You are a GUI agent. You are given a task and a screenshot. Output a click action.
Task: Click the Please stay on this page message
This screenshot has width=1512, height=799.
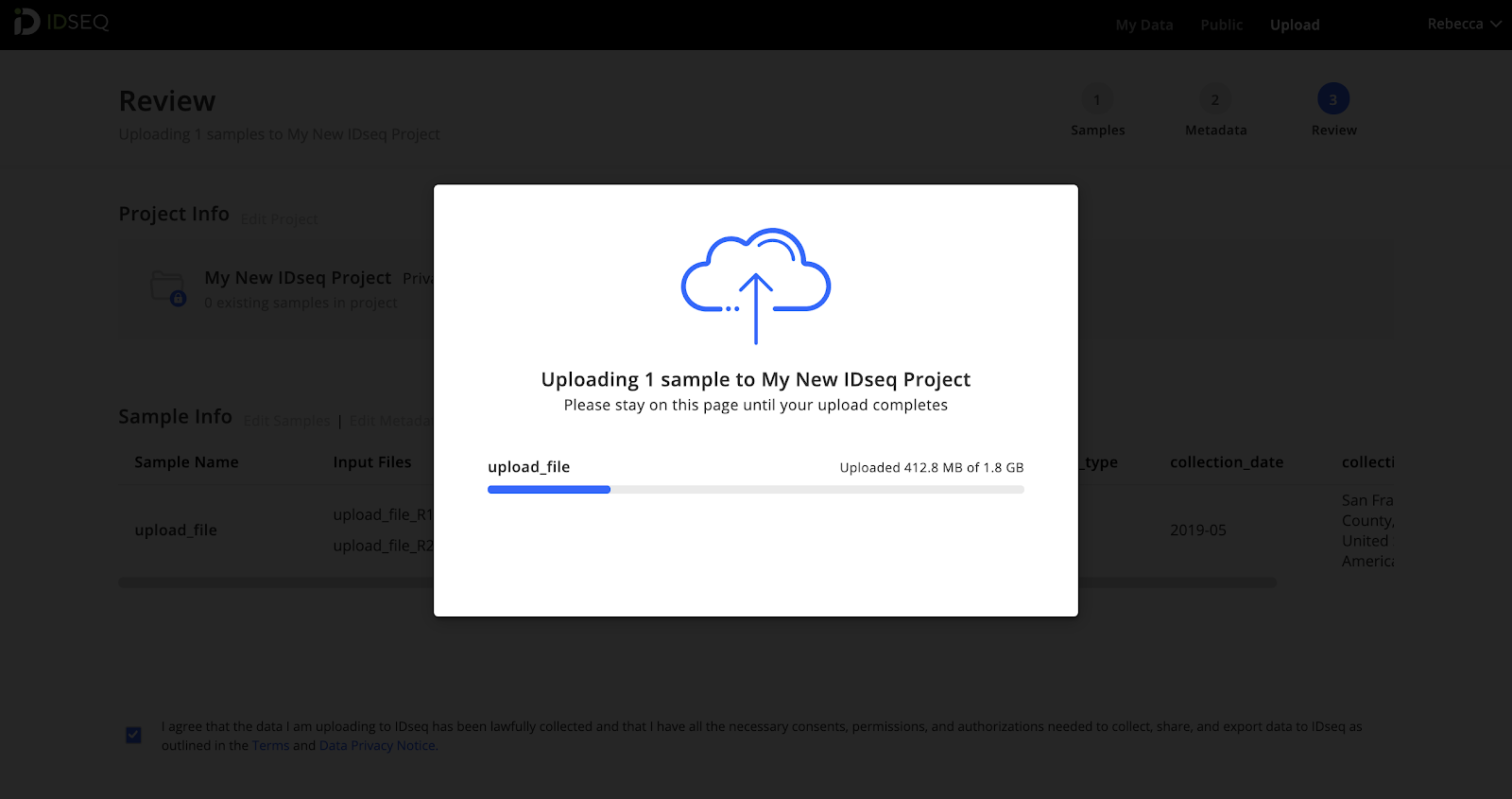coord(756,405)
